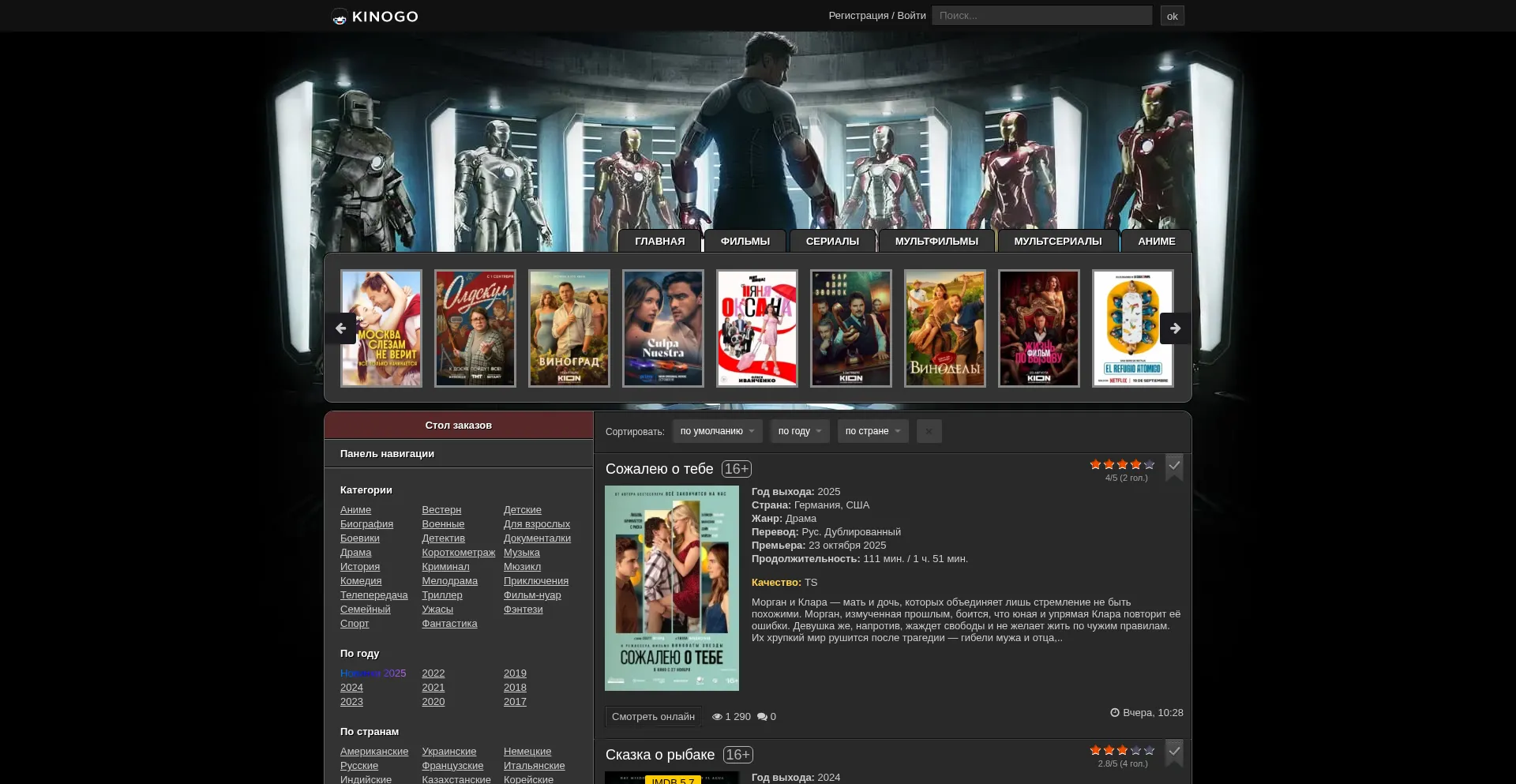
Task: Filter by Украинские country link
Action: tap(448, 752)
